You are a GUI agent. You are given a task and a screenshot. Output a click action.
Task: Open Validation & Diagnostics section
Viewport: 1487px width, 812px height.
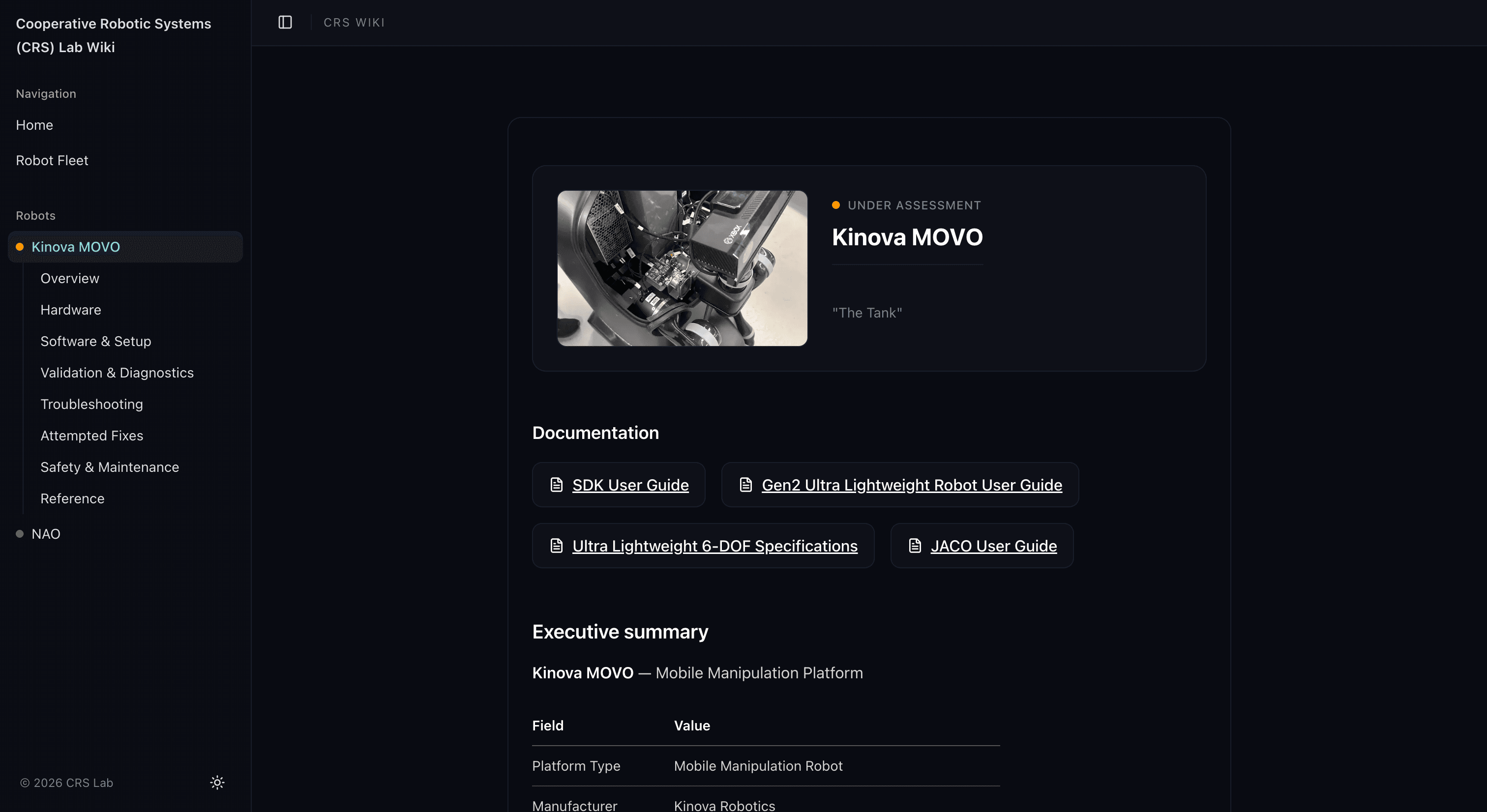click(x=117, y=373)
